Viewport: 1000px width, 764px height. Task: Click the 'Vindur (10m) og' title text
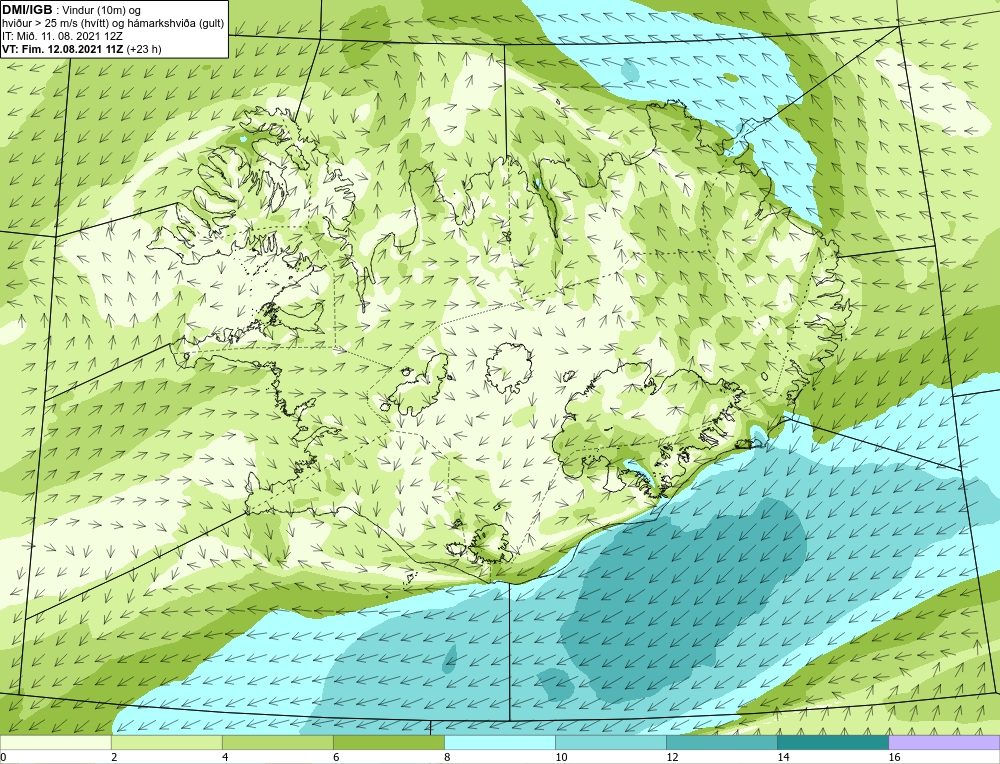tap(101, 11)
